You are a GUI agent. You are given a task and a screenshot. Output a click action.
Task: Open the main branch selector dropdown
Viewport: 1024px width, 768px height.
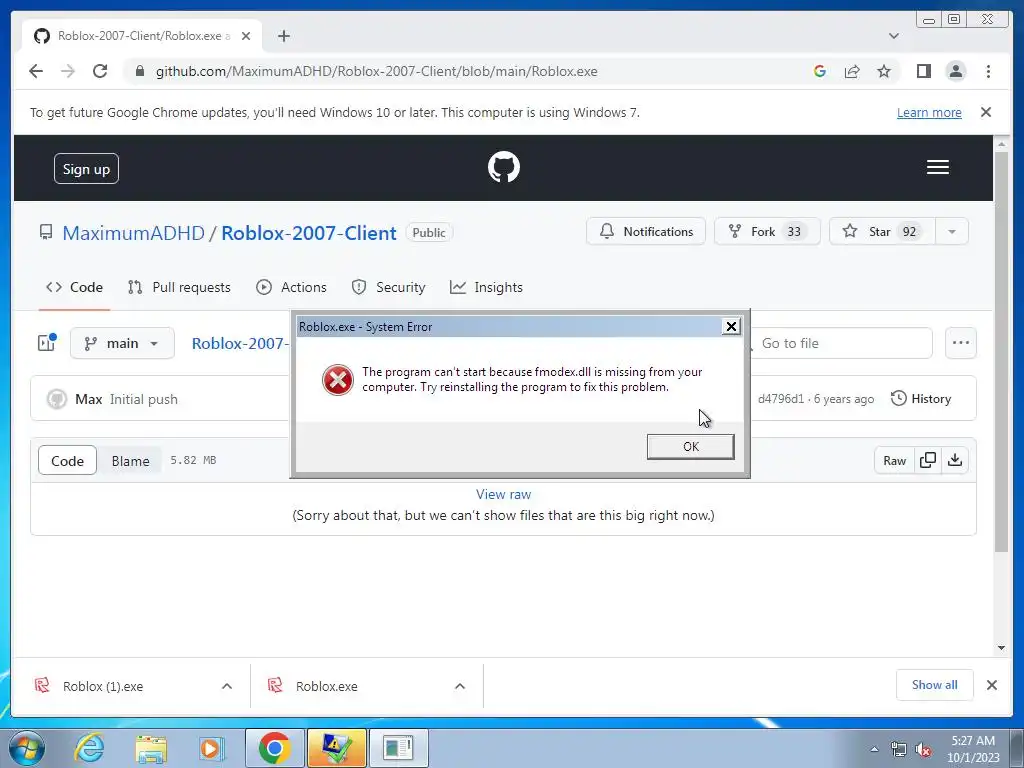[122, 343]
